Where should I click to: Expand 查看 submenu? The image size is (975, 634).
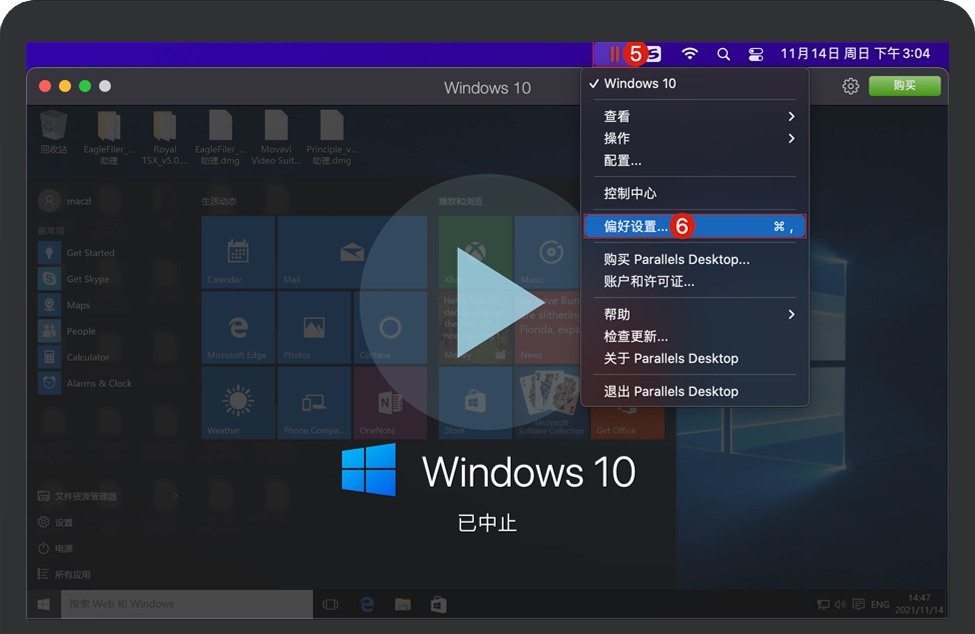pyautogui.click(x=695, y=116)
